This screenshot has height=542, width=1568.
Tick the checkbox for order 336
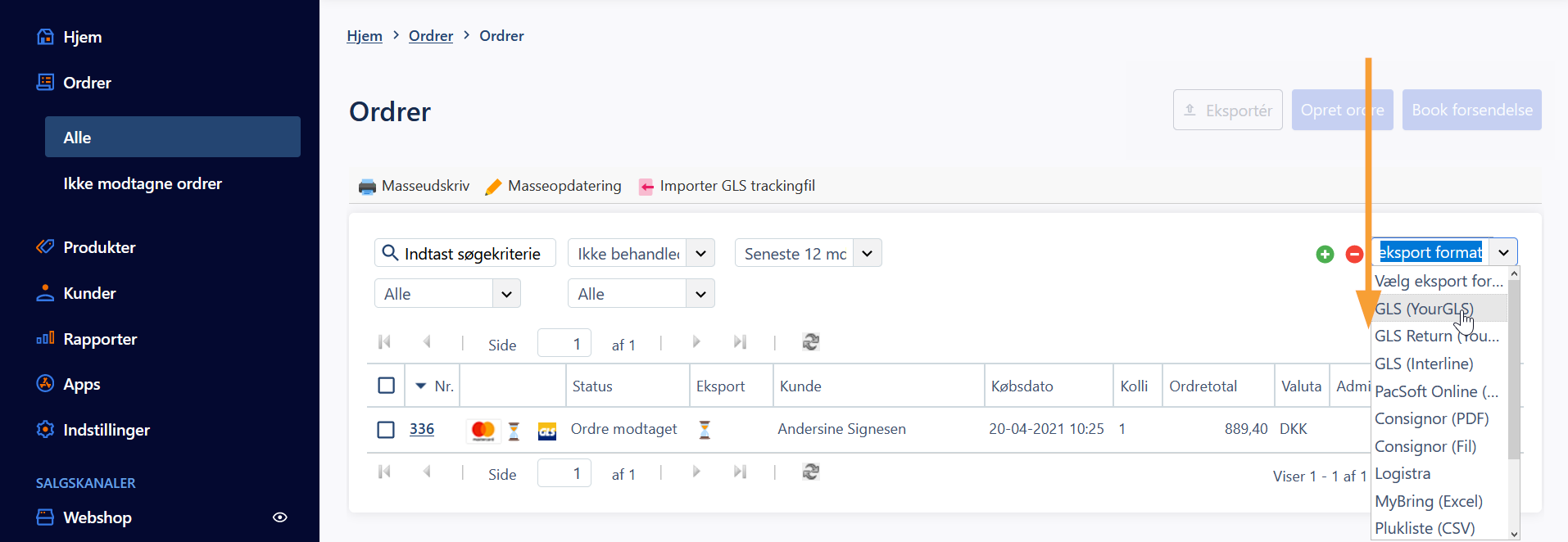click(386, 430)
